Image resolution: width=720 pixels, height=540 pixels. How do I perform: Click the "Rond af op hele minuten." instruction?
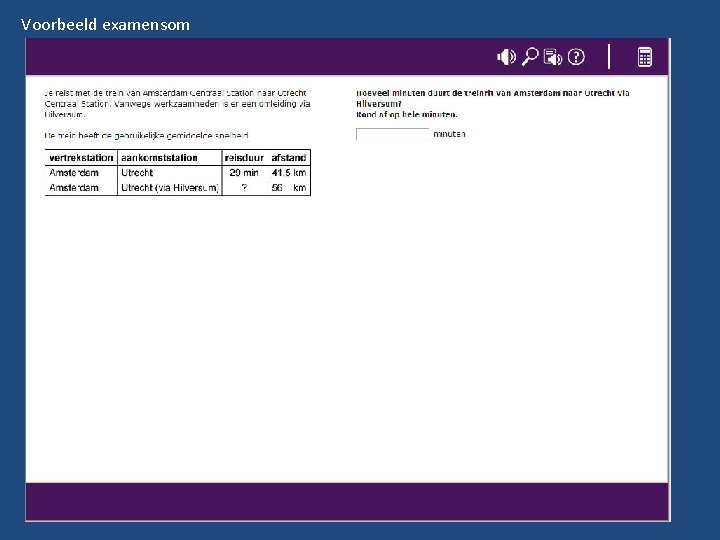(x=406, y=114)
